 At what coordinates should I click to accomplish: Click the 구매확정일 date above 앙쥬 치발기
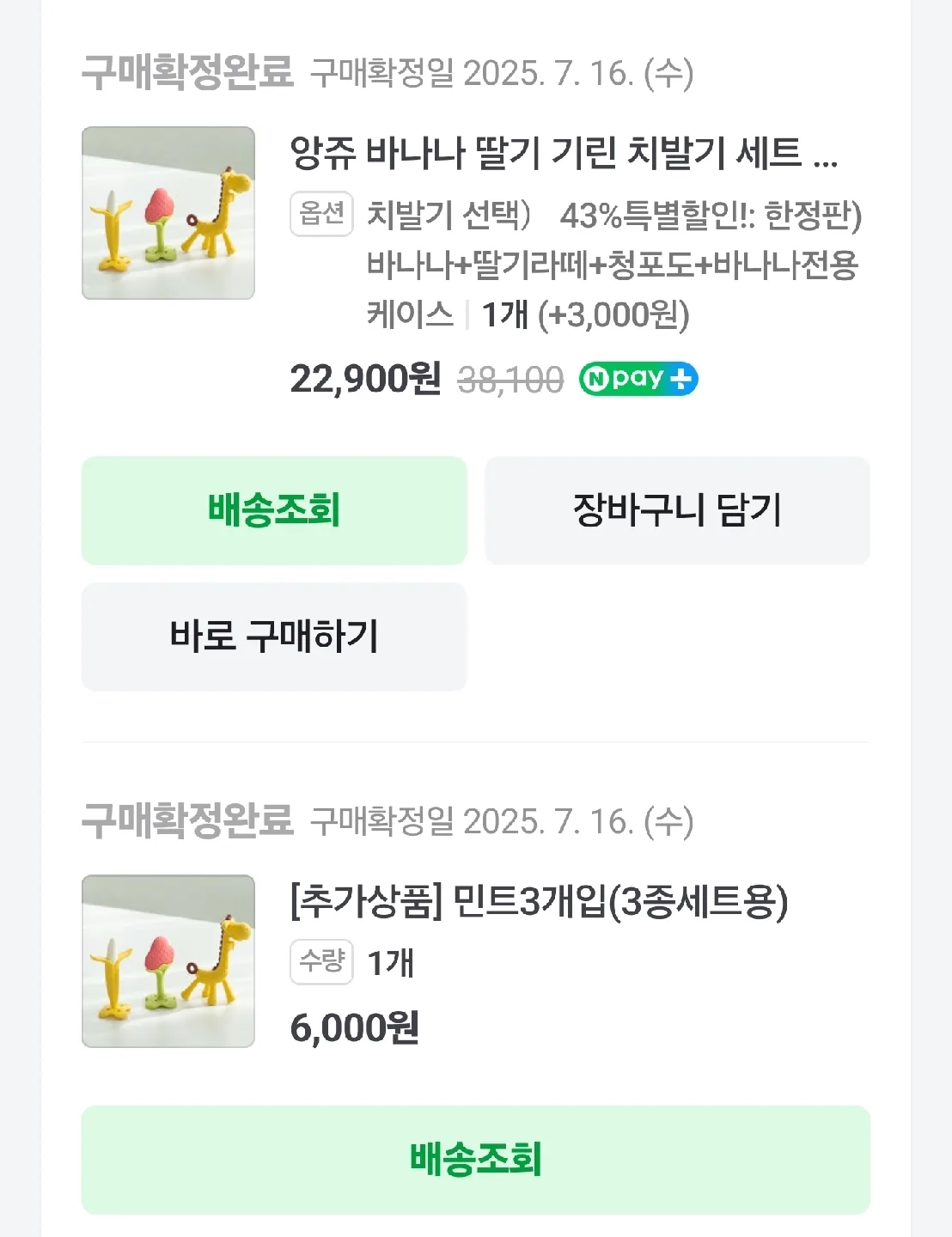tap(502, 73)
